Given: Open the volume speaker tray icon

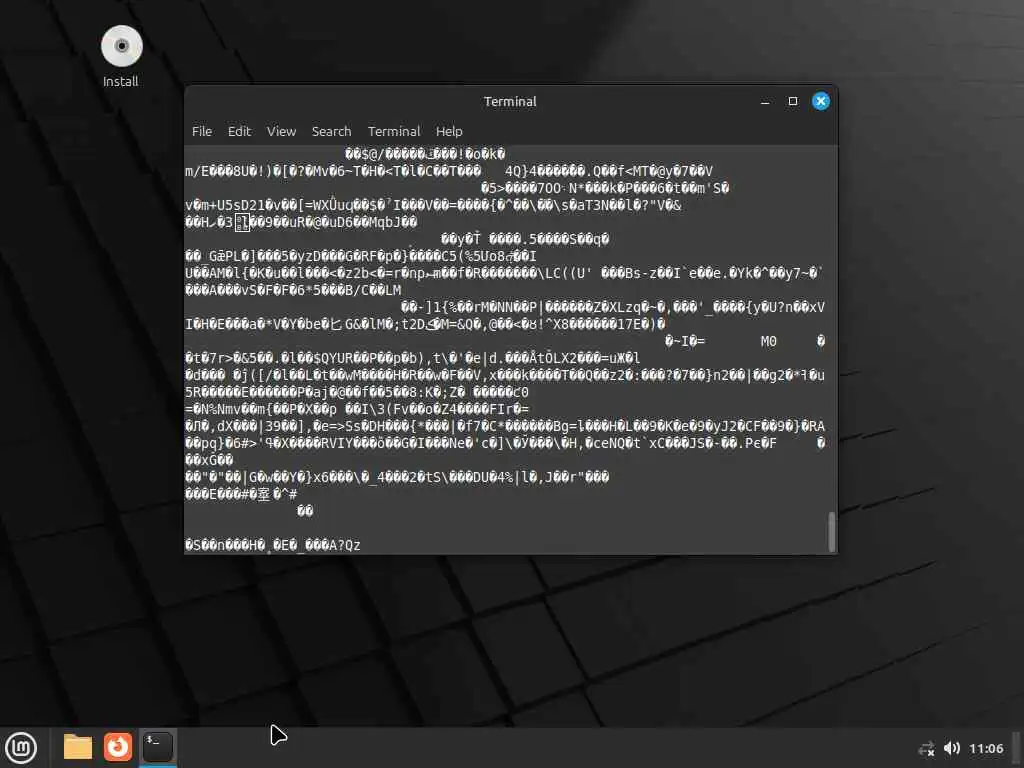Looking at the screenshot, I should (x=952, y=748).
